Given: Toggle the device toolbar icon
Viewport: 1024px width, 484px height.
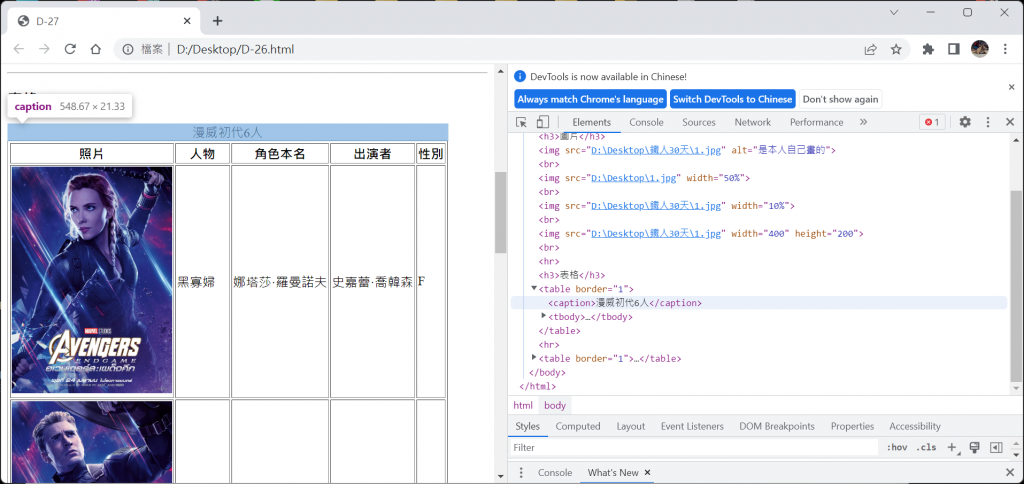Looking at the screenshot, I should click(x=543, y=122).
